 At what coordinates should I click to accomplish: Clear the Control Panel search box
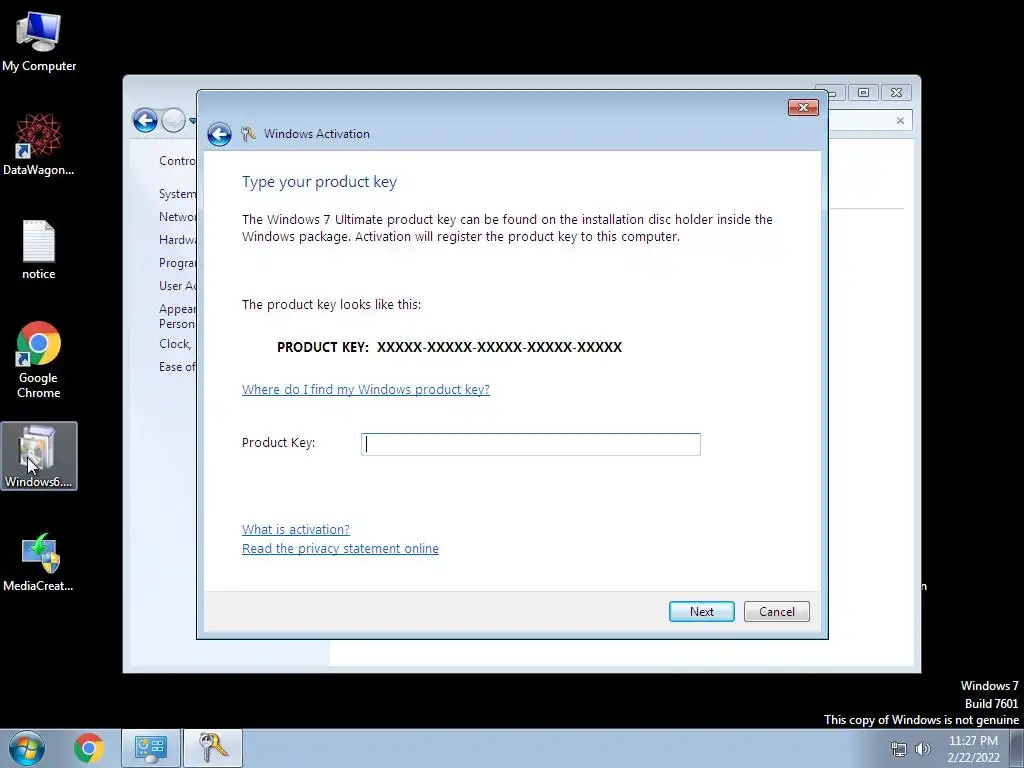(x=901, y=121)
